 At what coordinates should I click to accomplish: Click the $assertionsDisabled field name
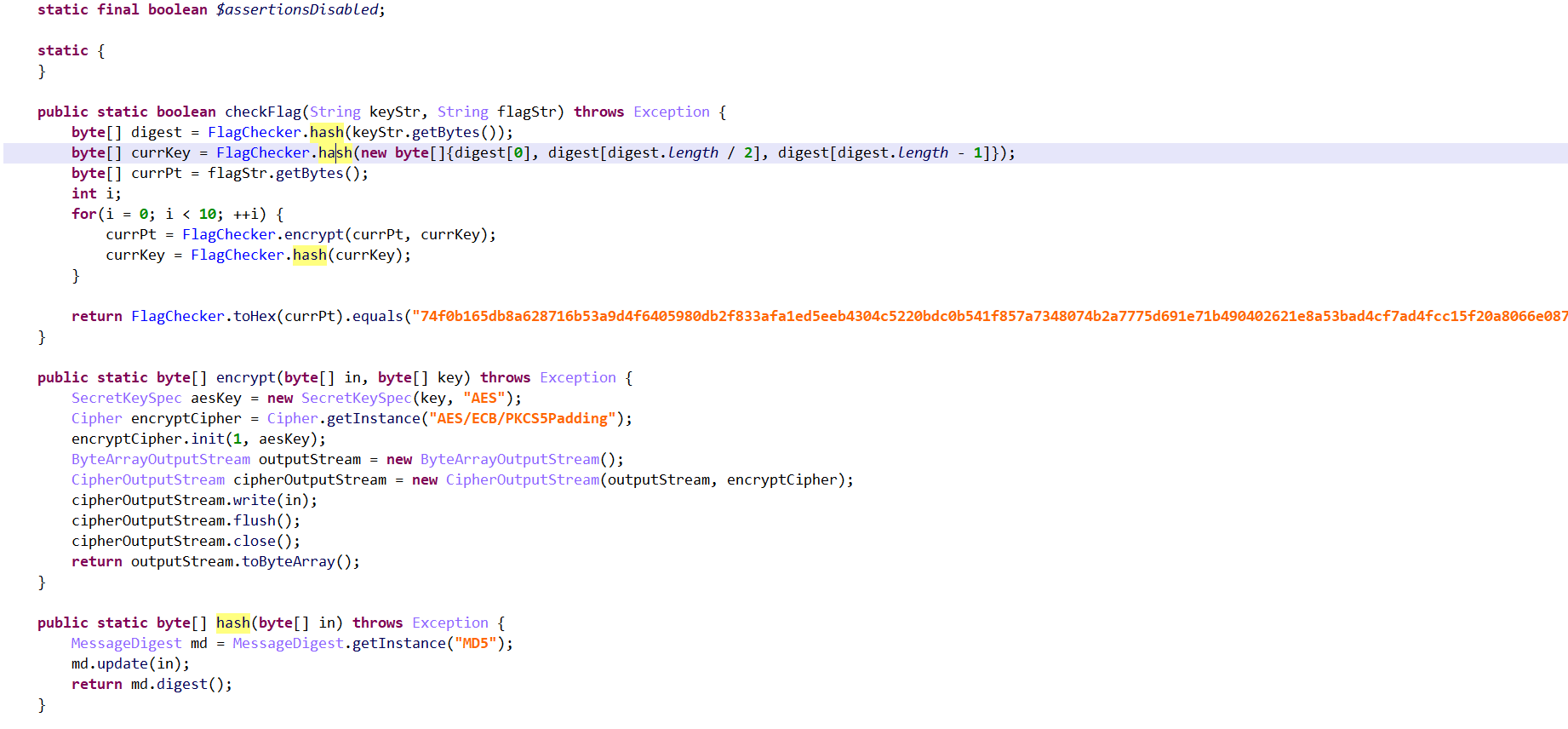[297, 9]
